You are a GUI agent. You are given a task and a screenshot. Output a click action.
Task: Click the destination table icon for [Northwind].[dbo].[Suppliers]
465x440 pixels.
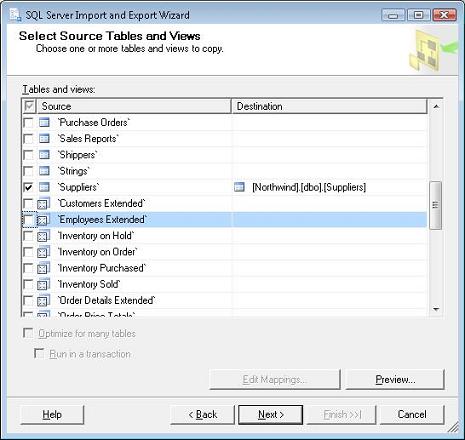tap(239, 187)
